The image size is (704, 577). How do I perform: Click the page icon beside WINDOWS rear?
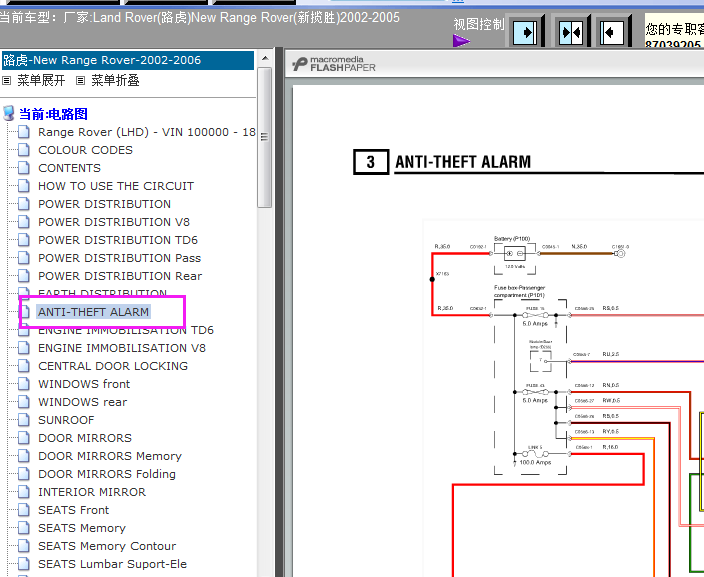pos(24,401)
